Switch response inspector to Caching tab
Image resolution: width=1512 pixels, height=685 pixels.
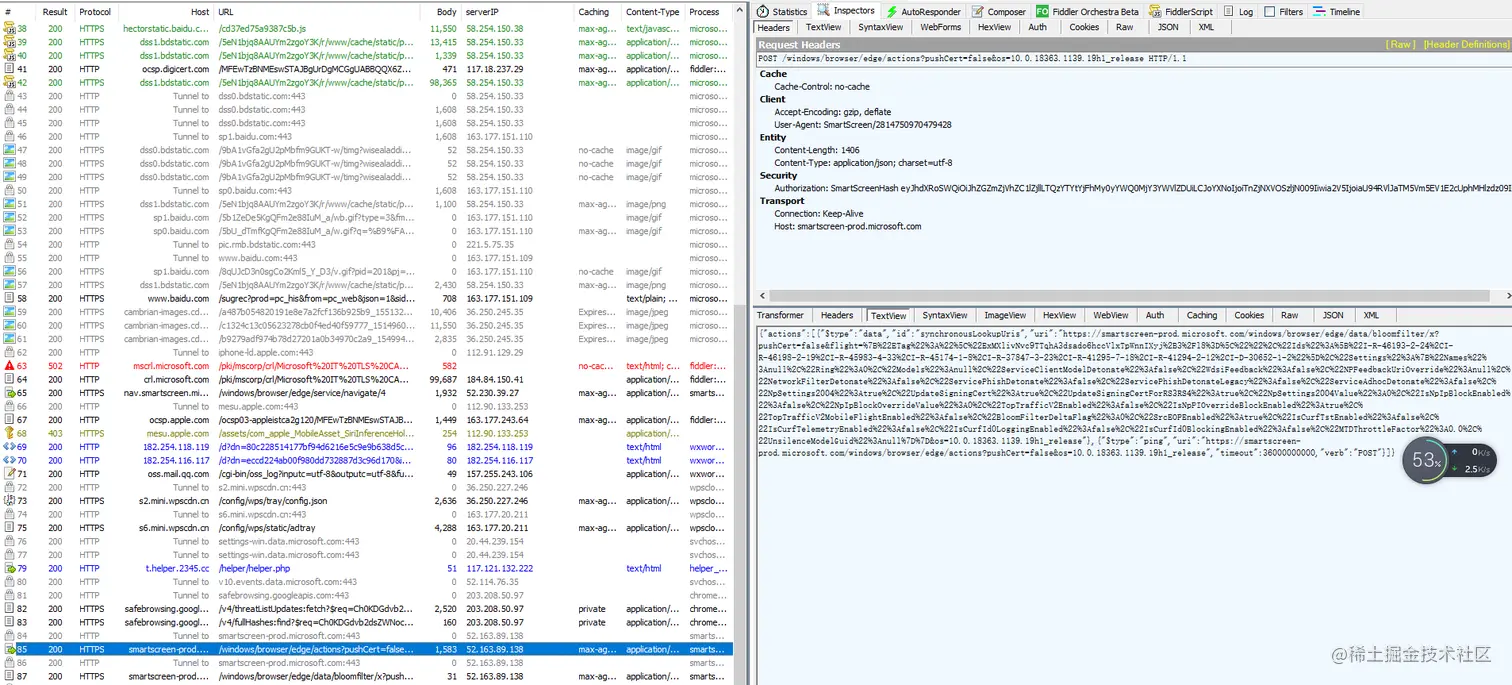pyautogui.click(x=1202, y=315)
